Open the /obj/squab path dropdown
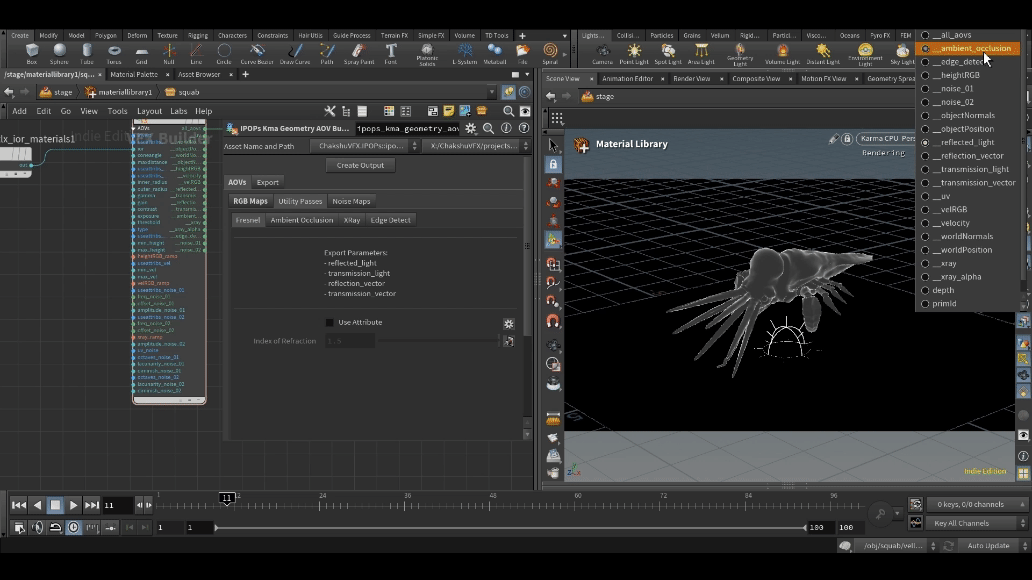1032x580 pixels. pos(896,546)
